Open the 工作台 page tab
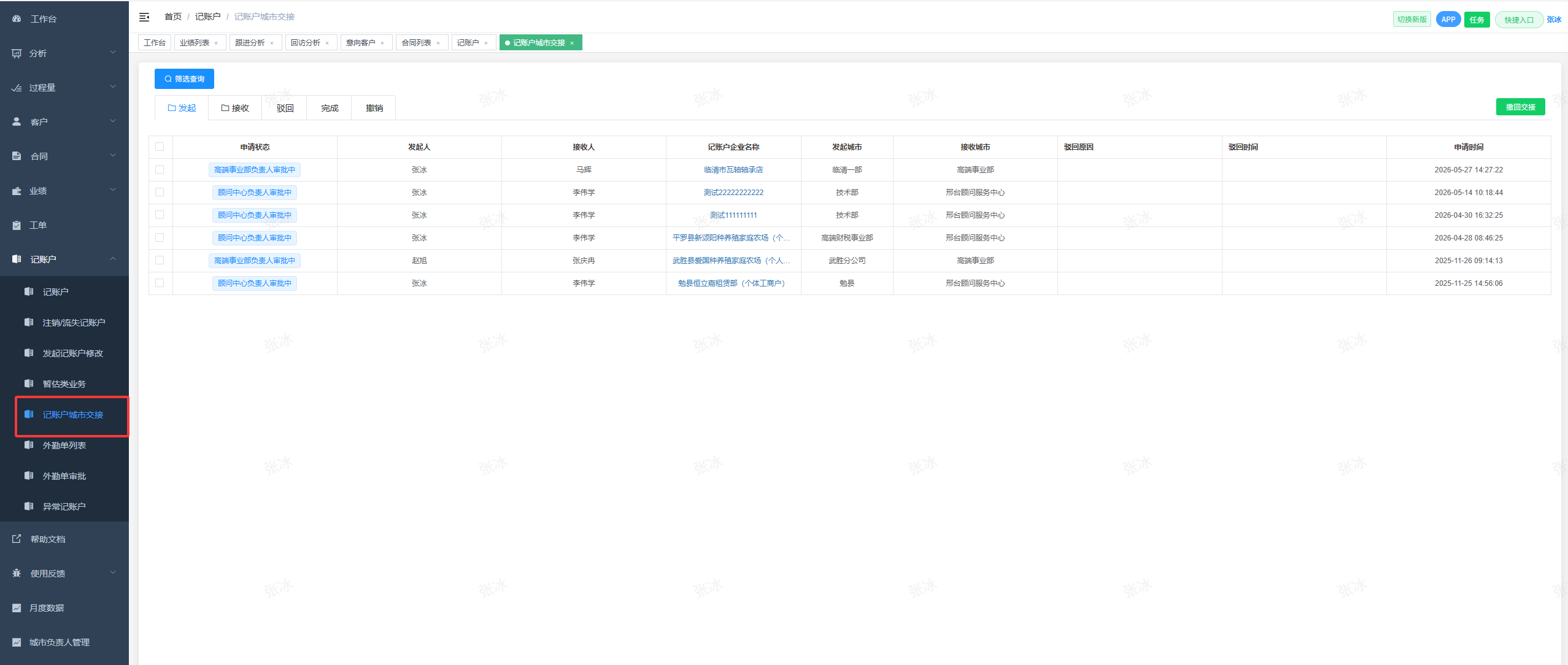Viewport: 1568px width, 665px height. (155, 43)
